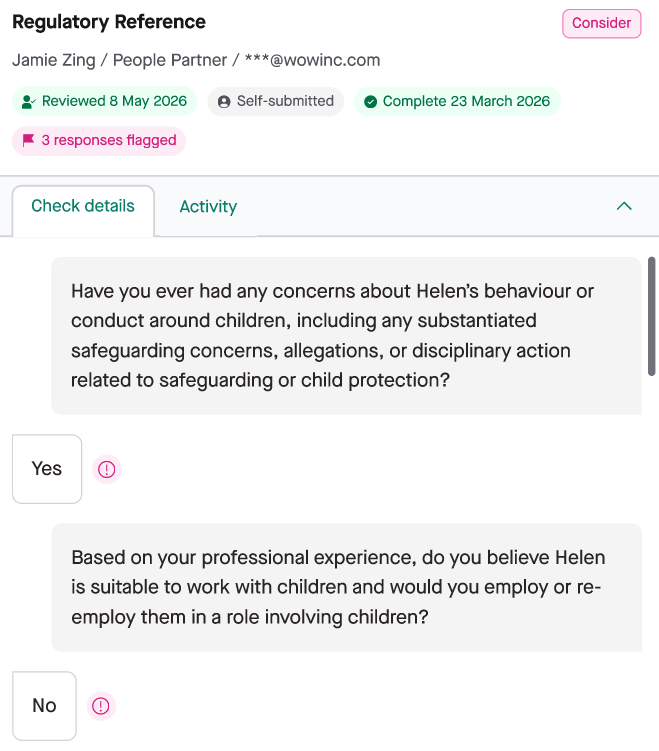Screen dimensions: 659x751
Task: Click the vertical scrollbar thumb
Action: [x=651, y=316]
